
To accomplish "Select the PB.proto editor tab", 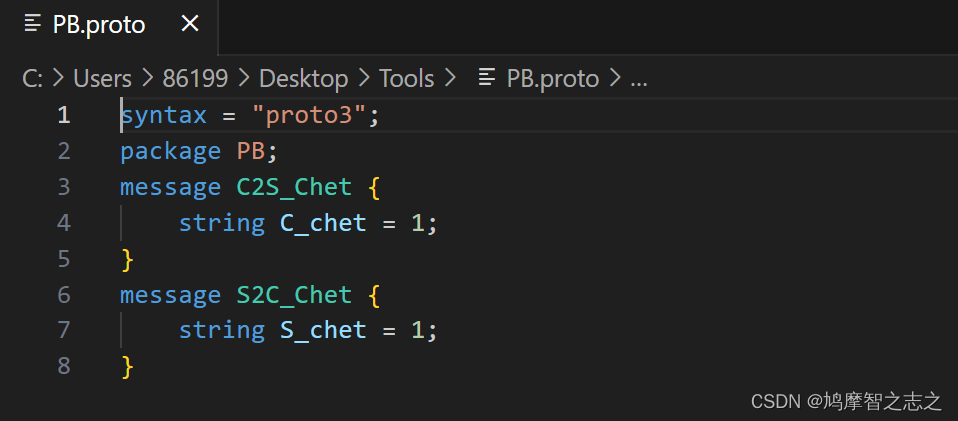I will tap(109, 26).
